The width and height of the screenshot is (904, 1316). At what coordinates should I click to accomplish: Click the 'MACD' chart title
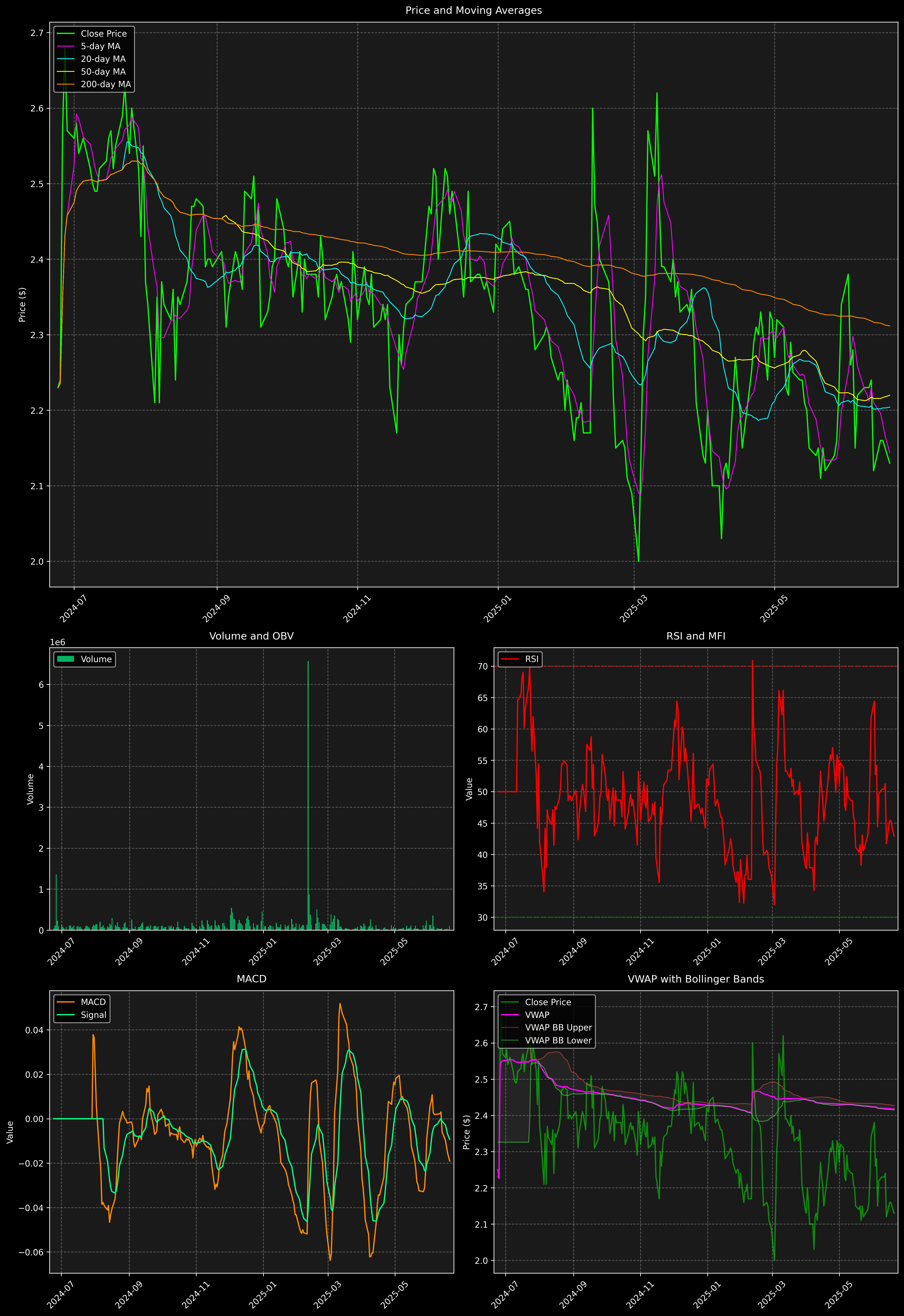tap(252, 979)
